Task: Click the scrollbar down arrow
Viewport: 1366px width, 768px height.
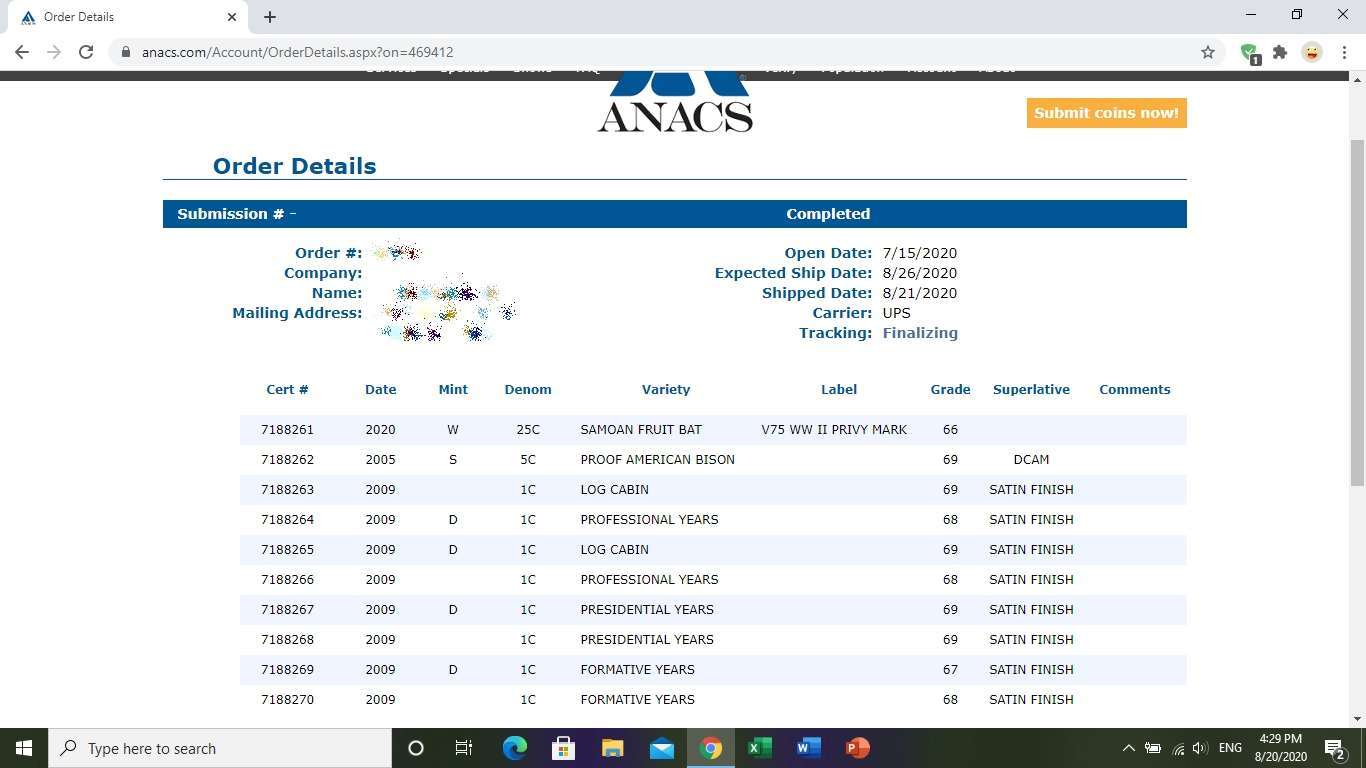Action: 1357,719
